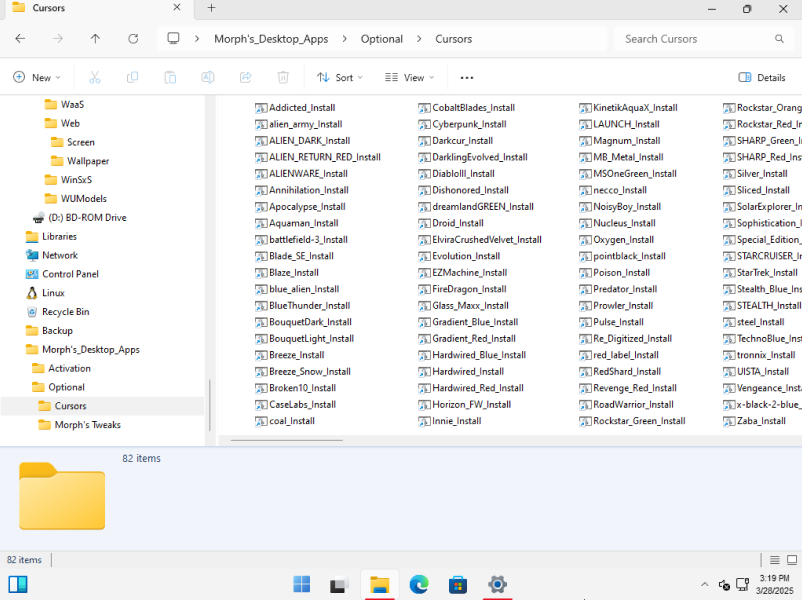Click the volume muted tray icon
The image size is (802, 600).
tap(724, 585)
